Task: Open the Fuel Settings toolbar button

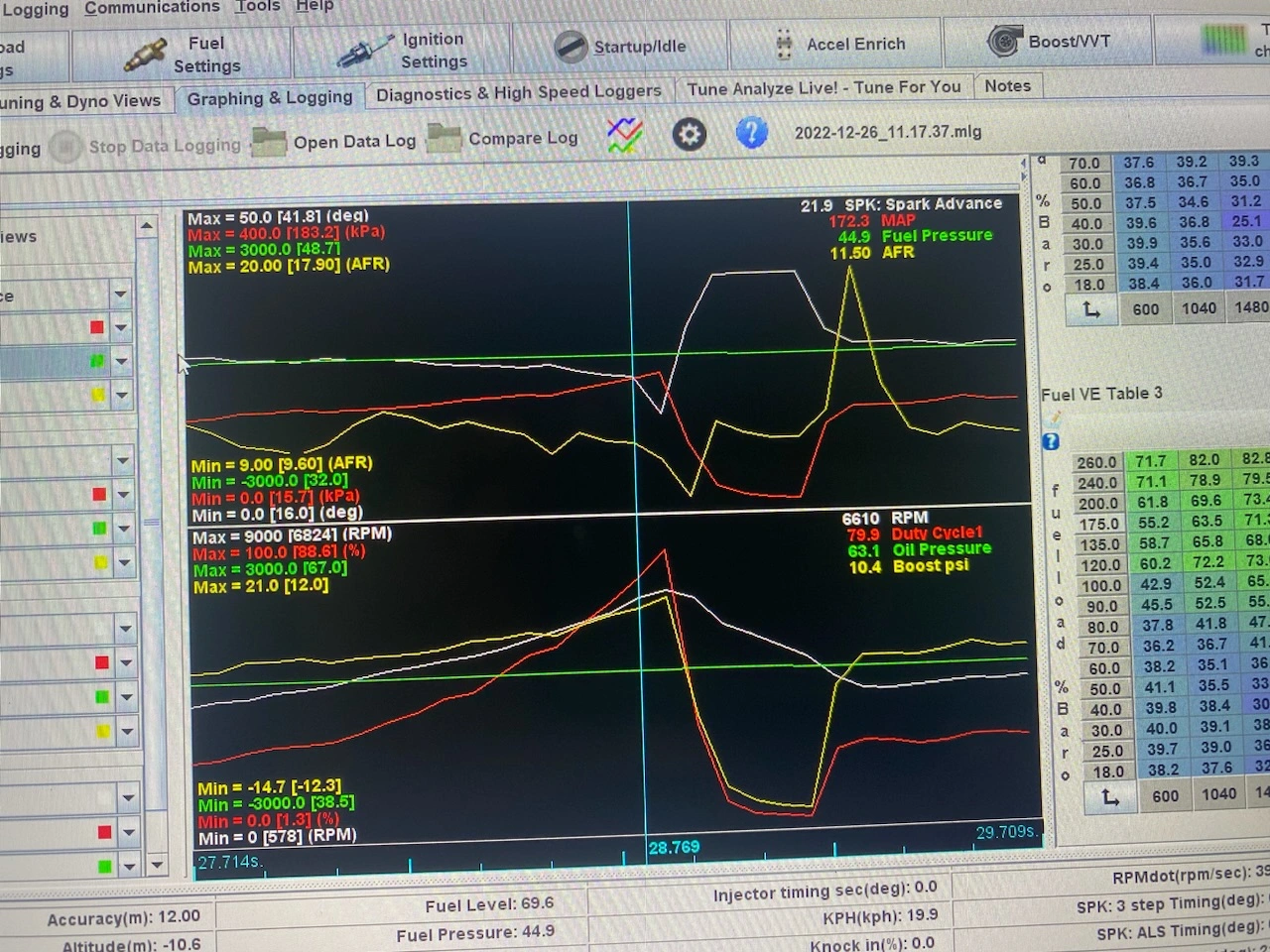Action: [183, 55]
